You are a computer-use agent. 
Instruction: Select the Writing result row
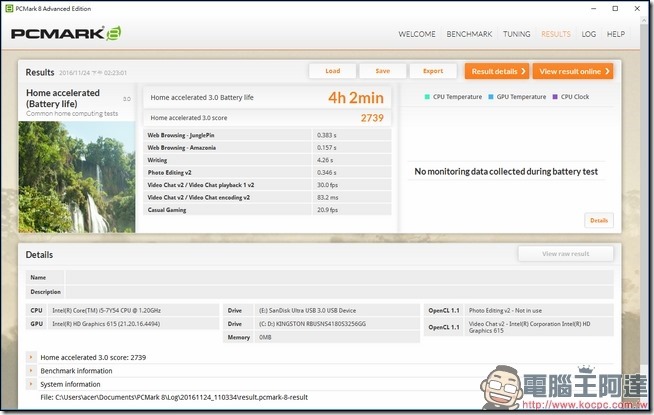(x=267, y=160)
